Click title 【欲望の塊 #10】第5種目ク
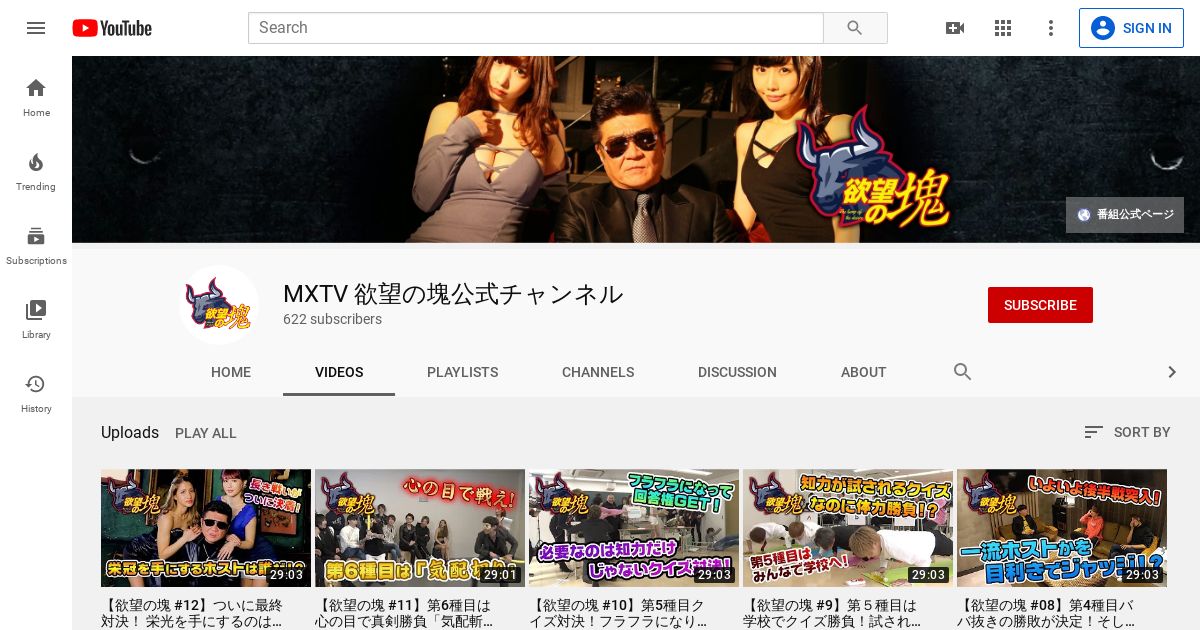 point(619,613)
